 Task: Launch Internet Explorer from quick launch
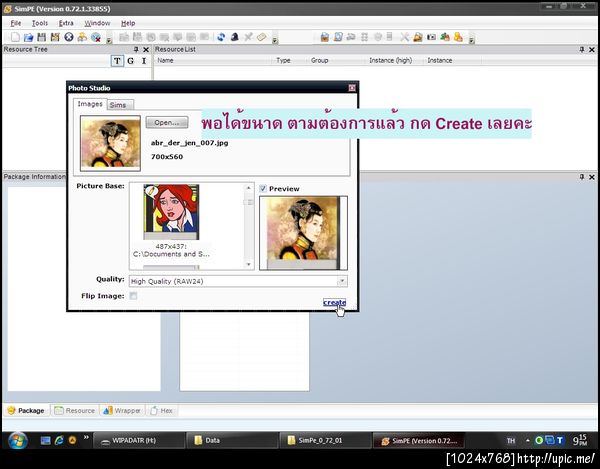[x=59, y=440]
